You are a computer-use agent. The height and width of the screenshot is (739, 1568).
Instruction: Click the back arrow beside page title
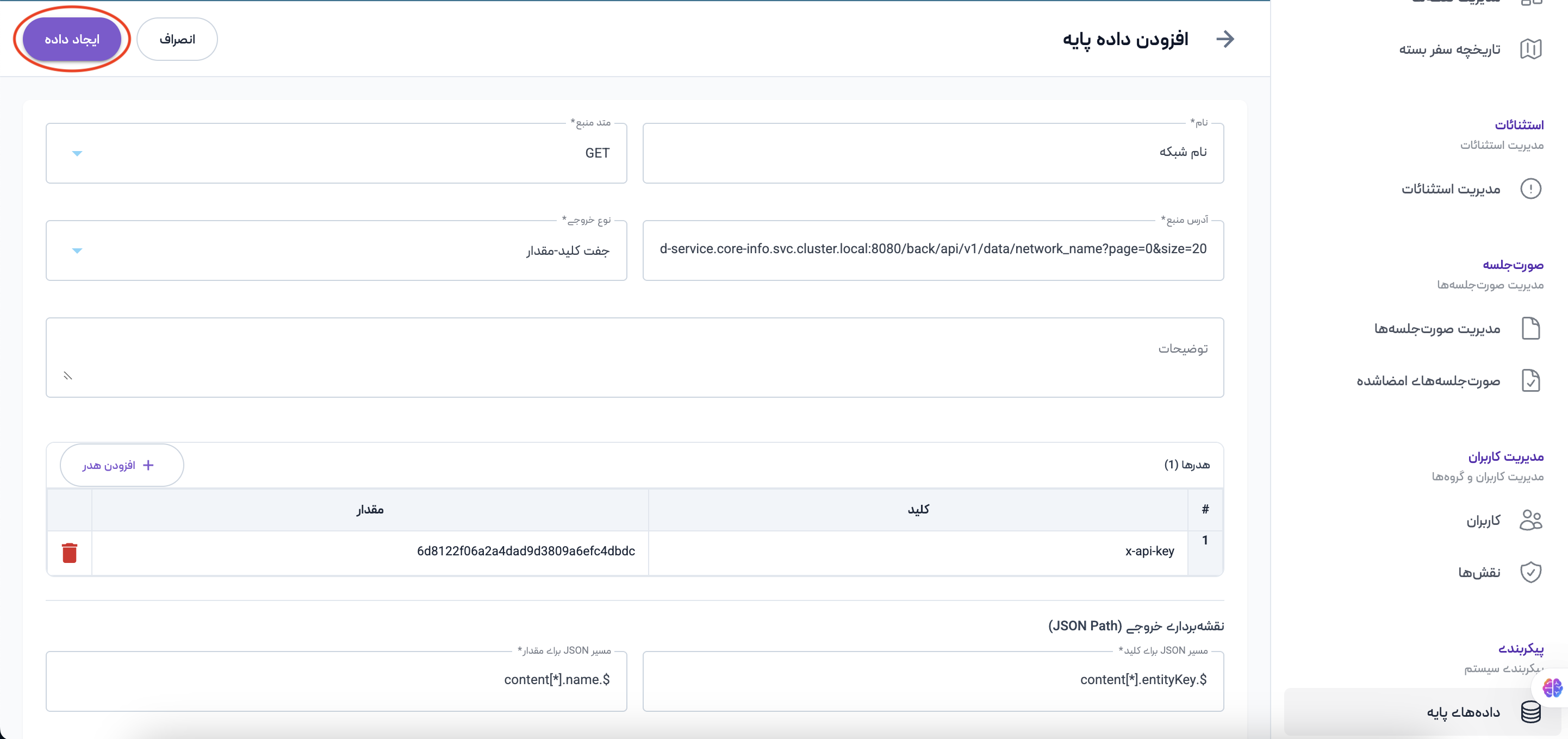pyautogui.click(x=1225, y=39)
